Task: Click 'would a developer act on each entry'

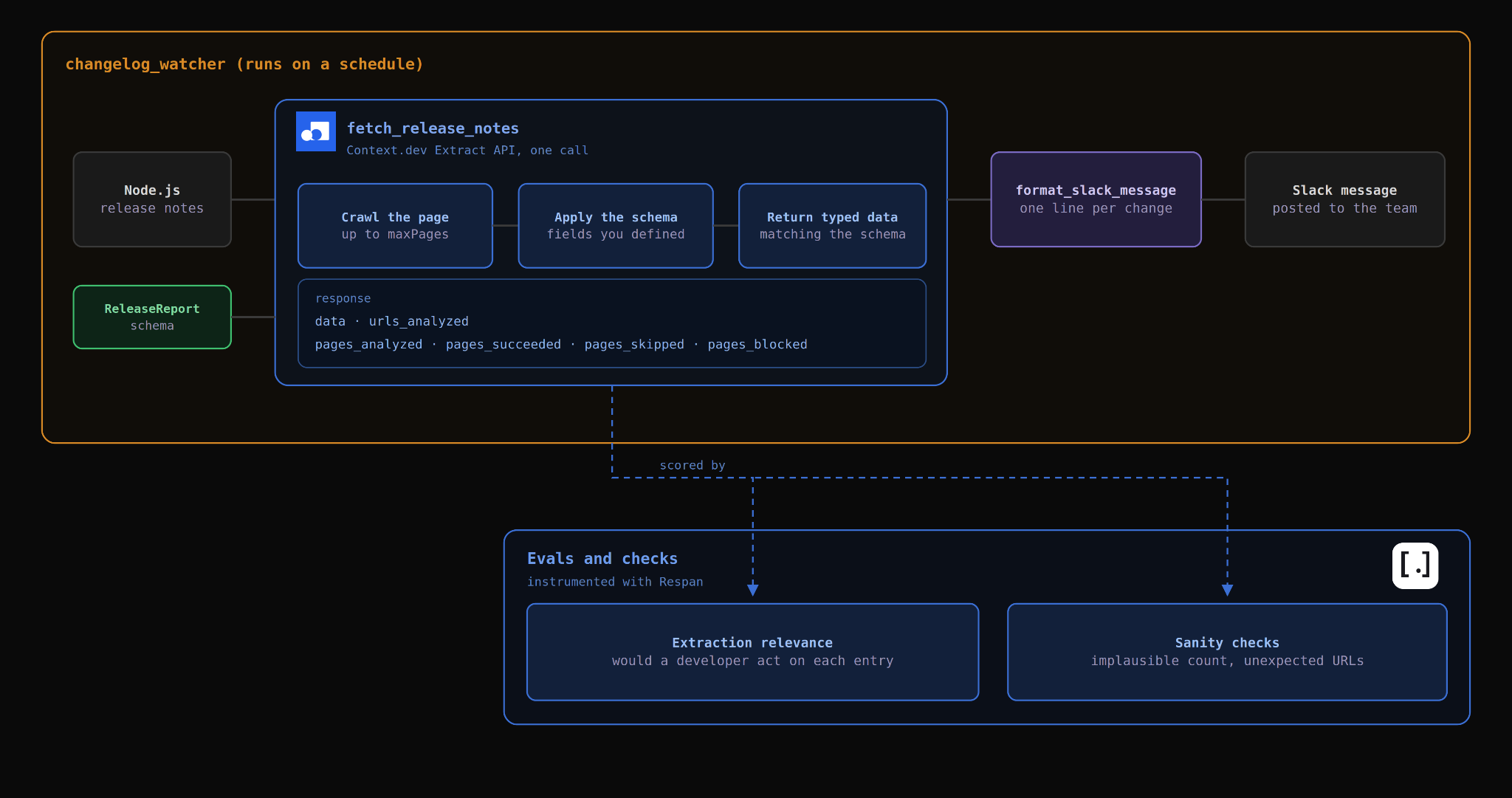Action: tap(752, 661)
